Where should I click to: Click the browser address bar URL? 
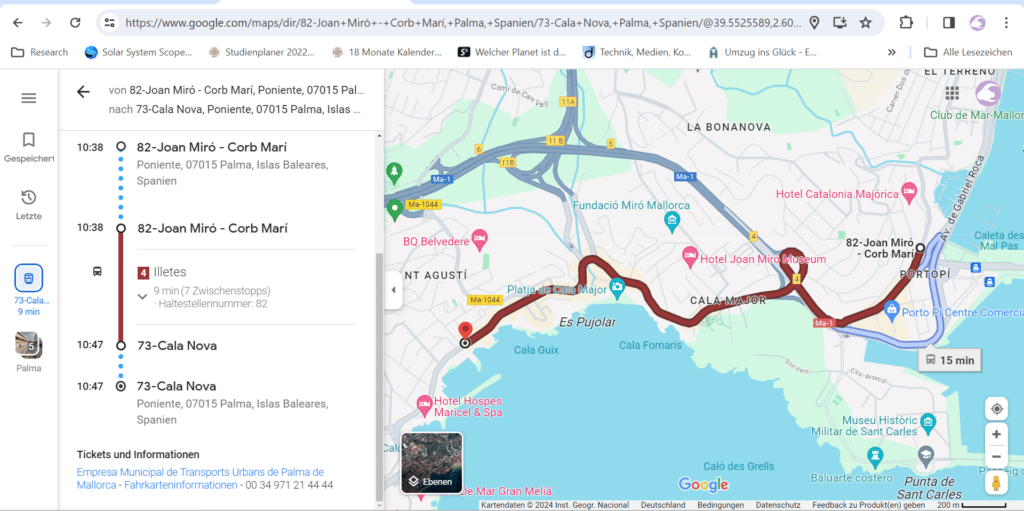(462, 23)
